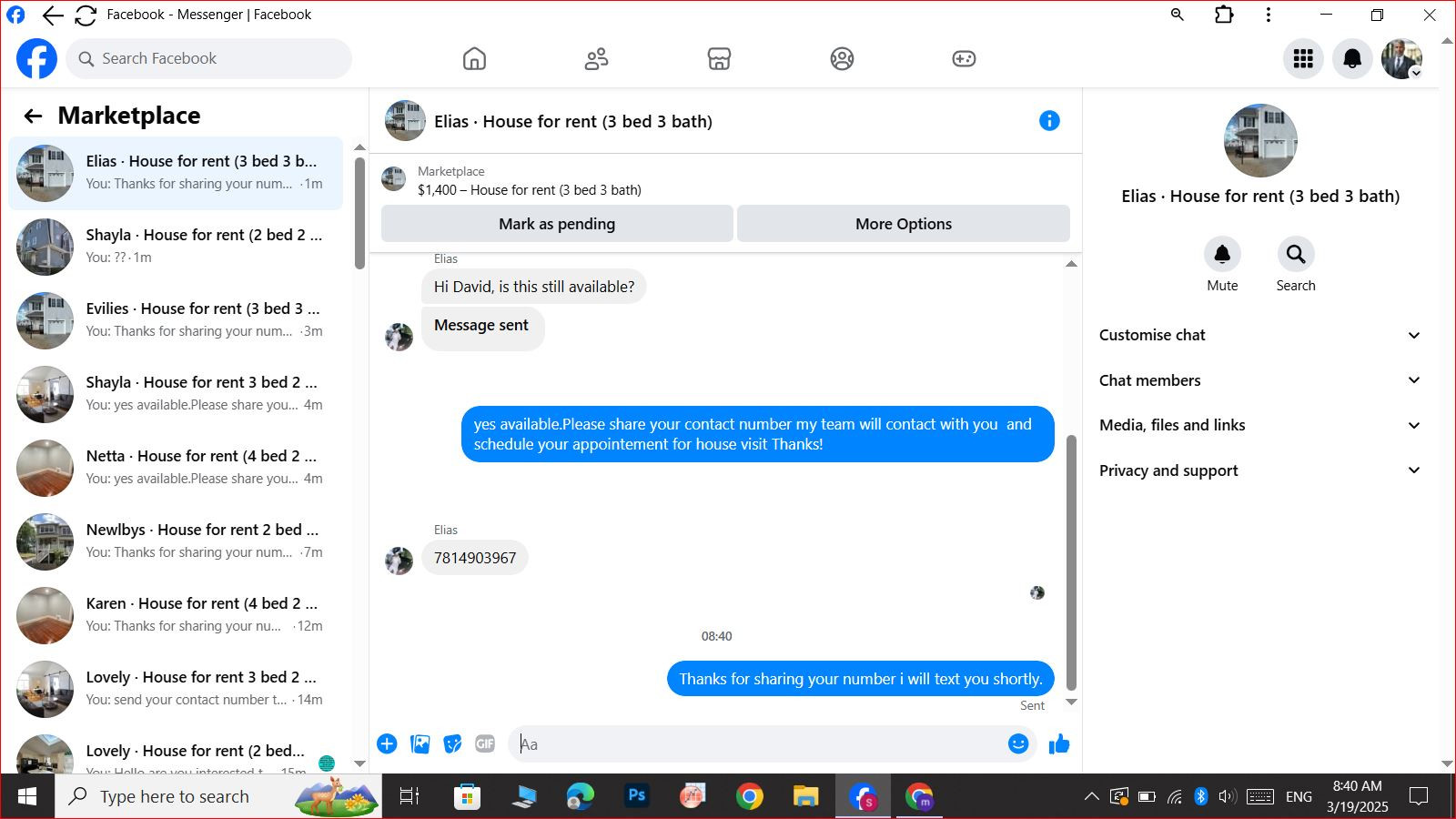Open Netta House for rent conversation
This screenshot has width=1456, height=819.
click(x=176, y=468)
